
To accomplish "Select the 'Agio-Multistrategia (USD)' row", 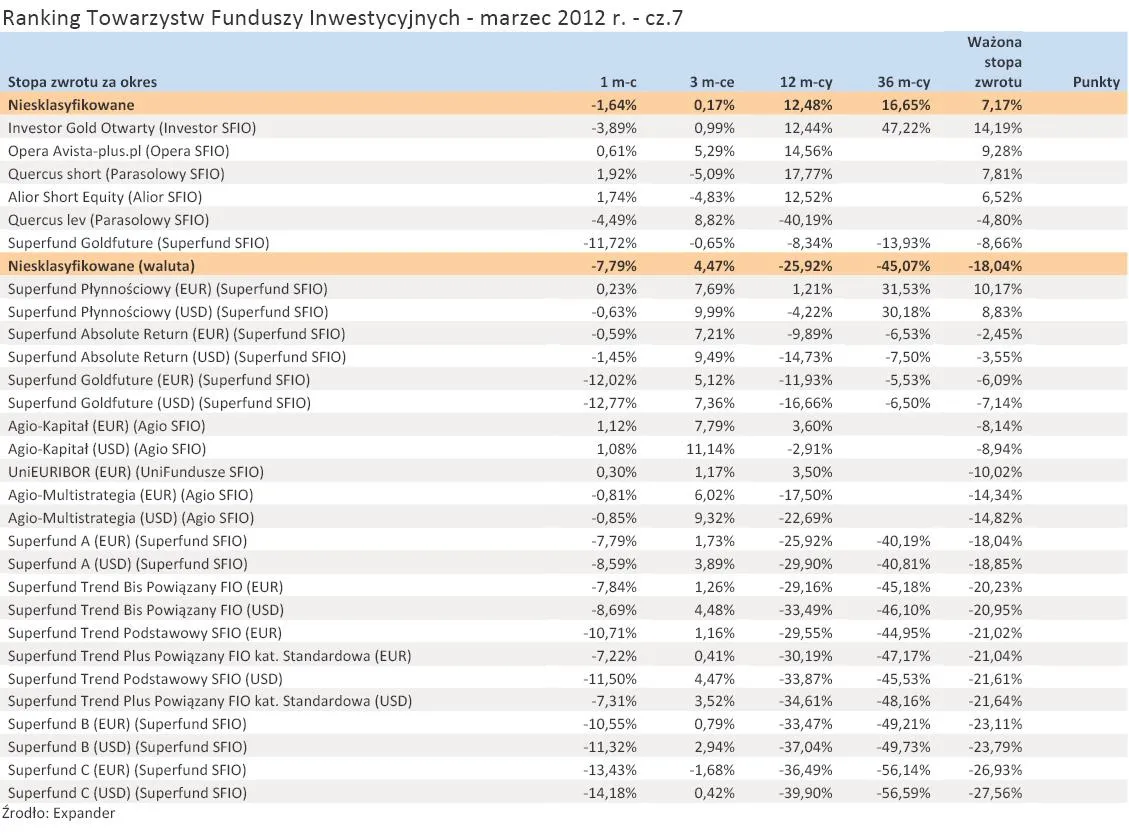I will tap(128, 517).
